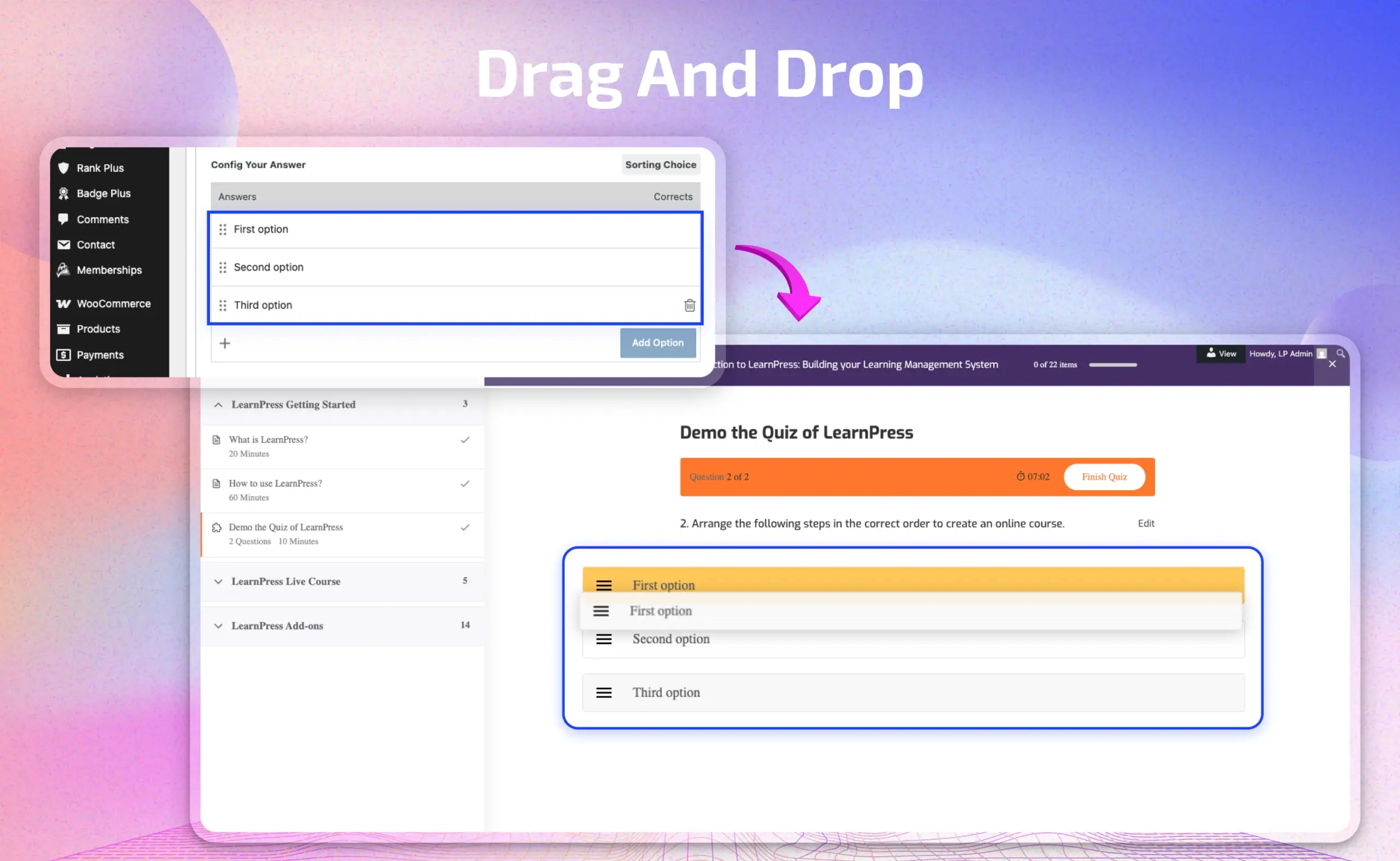Click the 2 Questions text under quiz
Screen dimensions: 1400x861
(249, 541)
